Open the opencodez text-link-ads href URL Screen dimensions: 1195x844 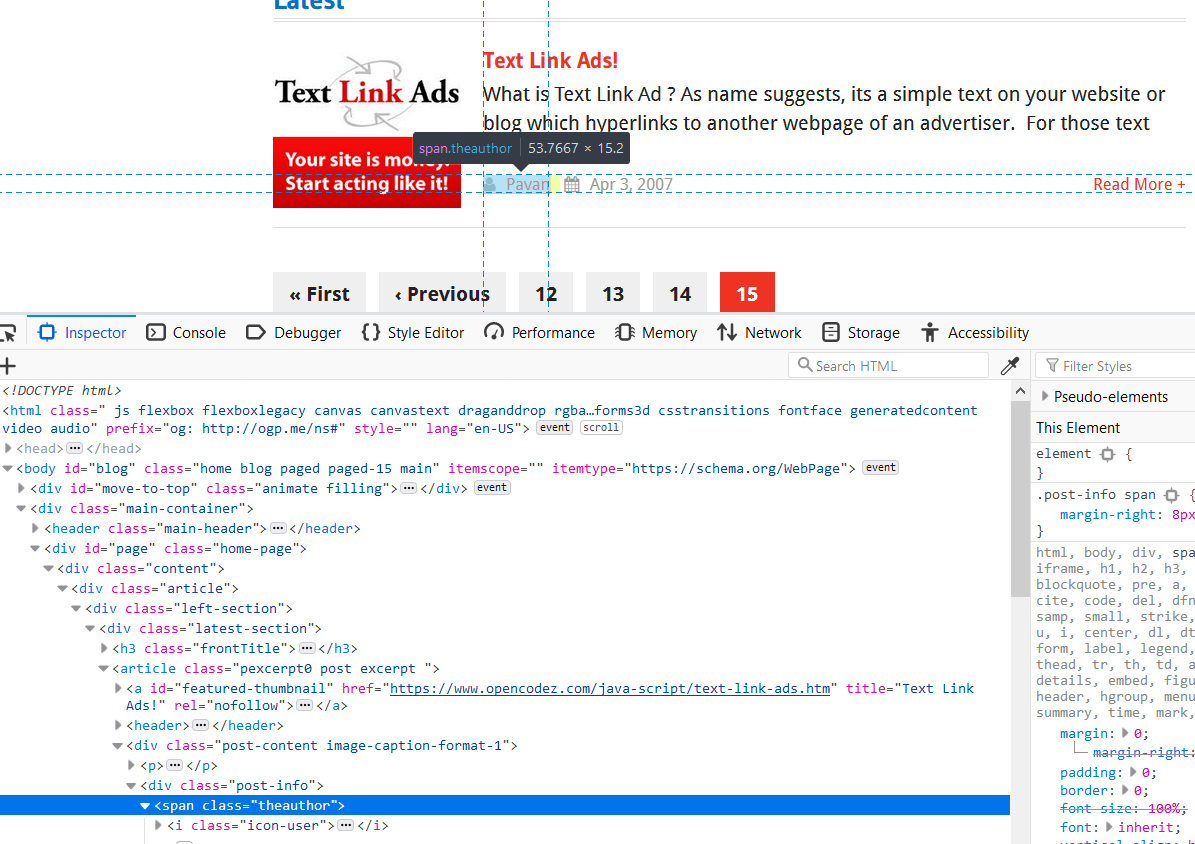(x=610, y=688)
